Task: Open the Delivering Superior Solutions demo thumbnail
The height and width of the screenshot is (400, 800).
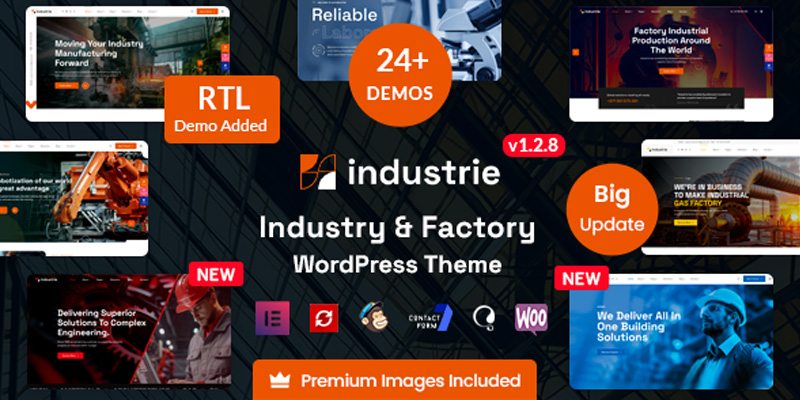Action: 129,332
